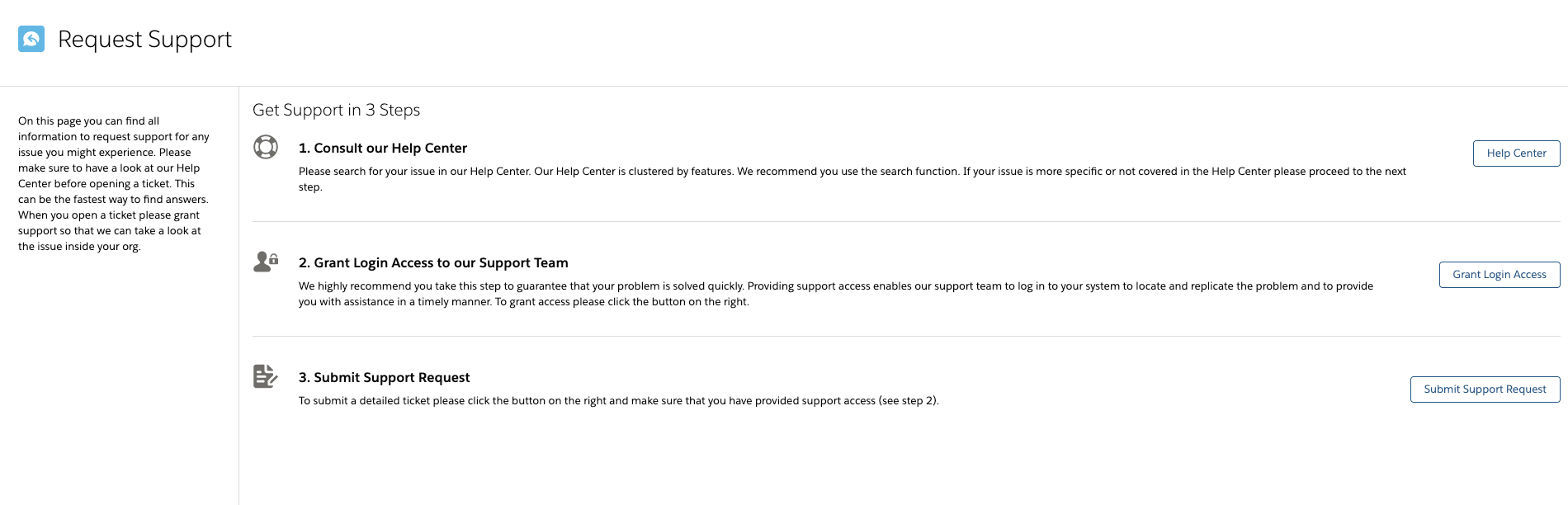Click the Request Support page title
The image size is (1568, 505).
[144, 40]
